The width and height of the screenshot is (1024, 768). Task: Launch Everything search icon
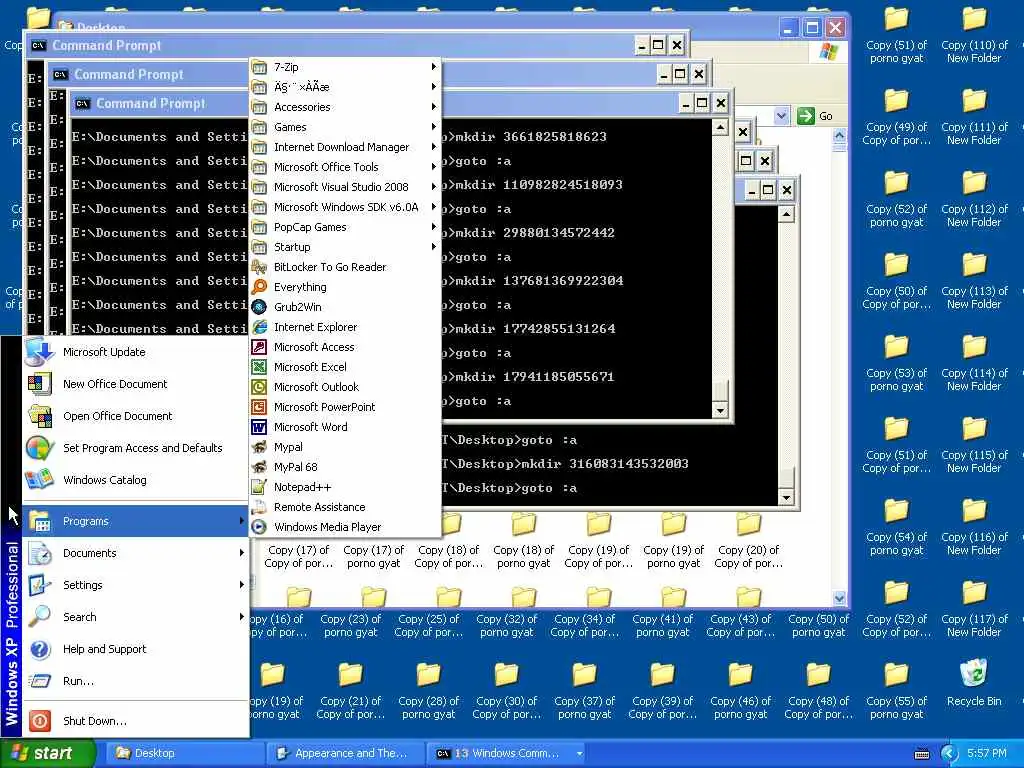point(259,287)
